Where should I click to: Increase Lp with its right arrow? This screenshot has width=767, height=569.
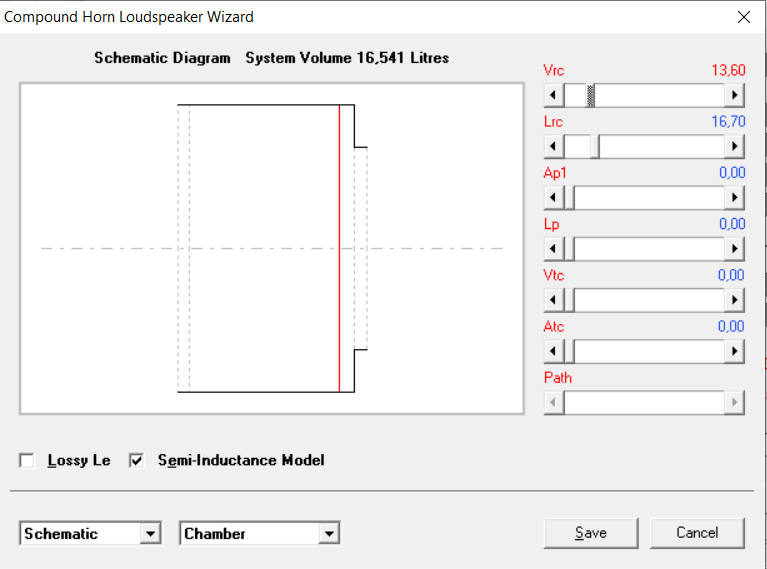pos(734,249)
